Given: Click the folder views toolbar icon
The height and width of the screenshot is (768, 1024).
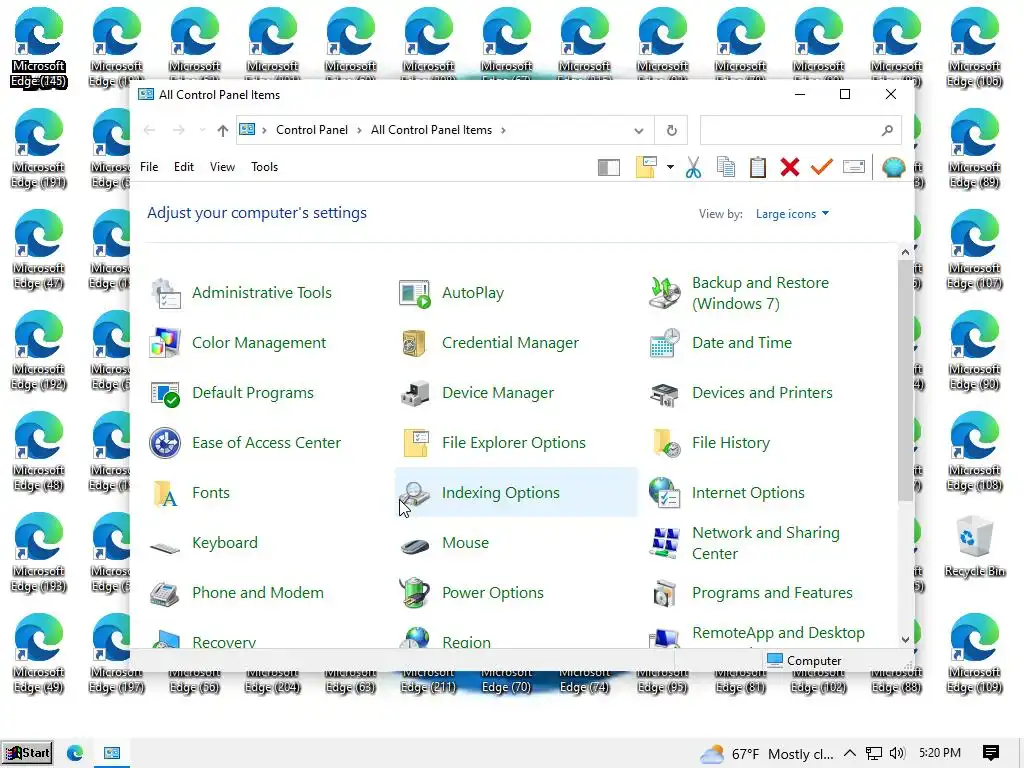Looking at the screenshot, I should click(646, 167).
